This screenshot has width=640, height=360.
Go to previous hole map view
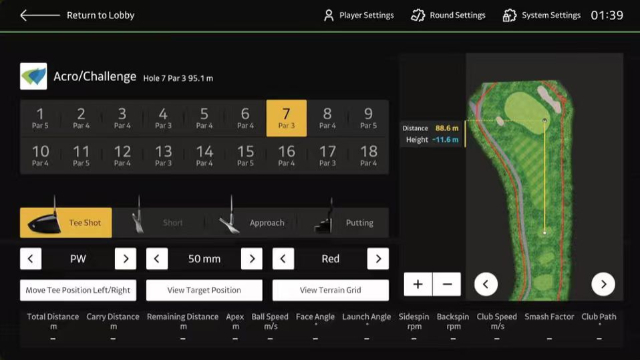coord(486,284)
